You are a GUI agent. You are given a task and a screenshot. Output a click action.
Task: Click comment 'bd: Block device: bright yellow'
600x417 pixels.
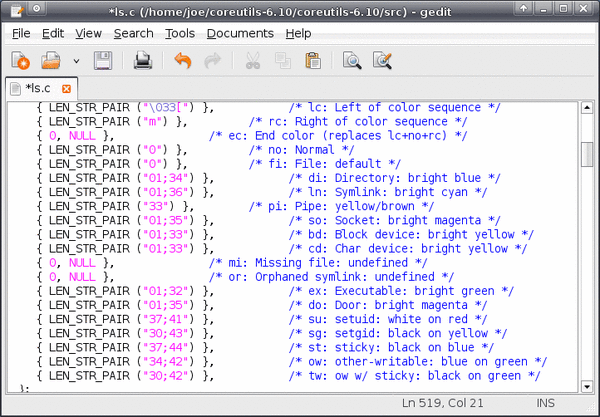[411, 235]
